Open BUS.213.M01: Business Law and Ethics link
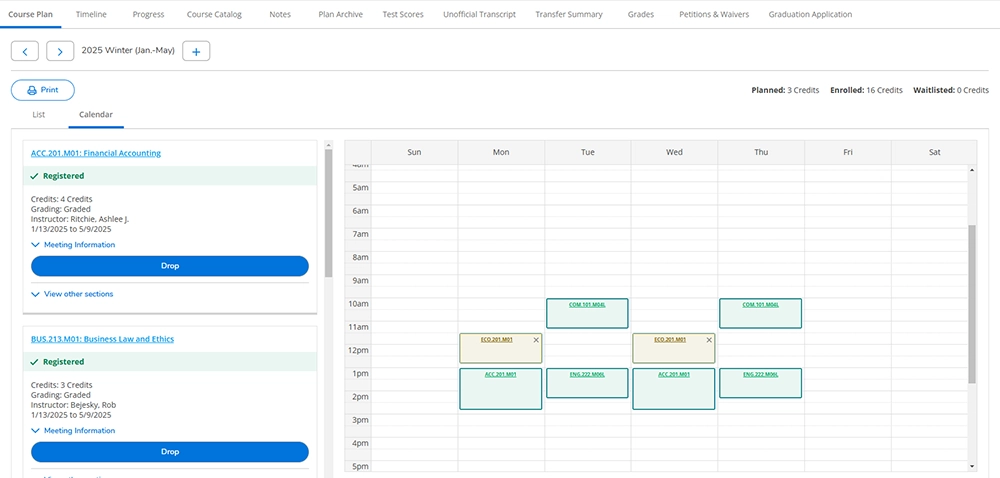Viewport: 1000px width, 478px height. click(x=102, y=339)
